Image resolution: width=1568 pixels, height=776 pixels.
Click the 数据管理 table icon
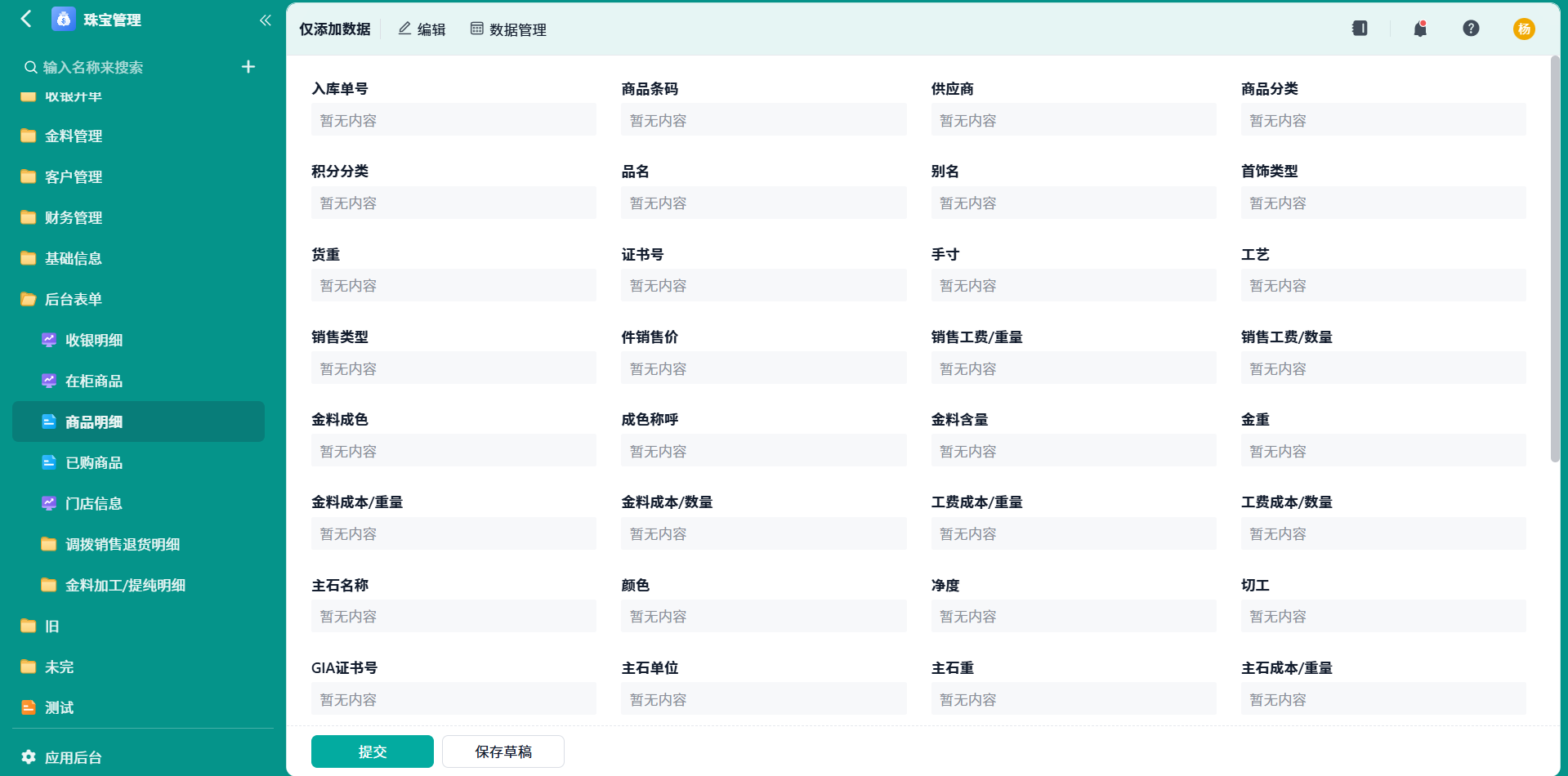(476, 29)
